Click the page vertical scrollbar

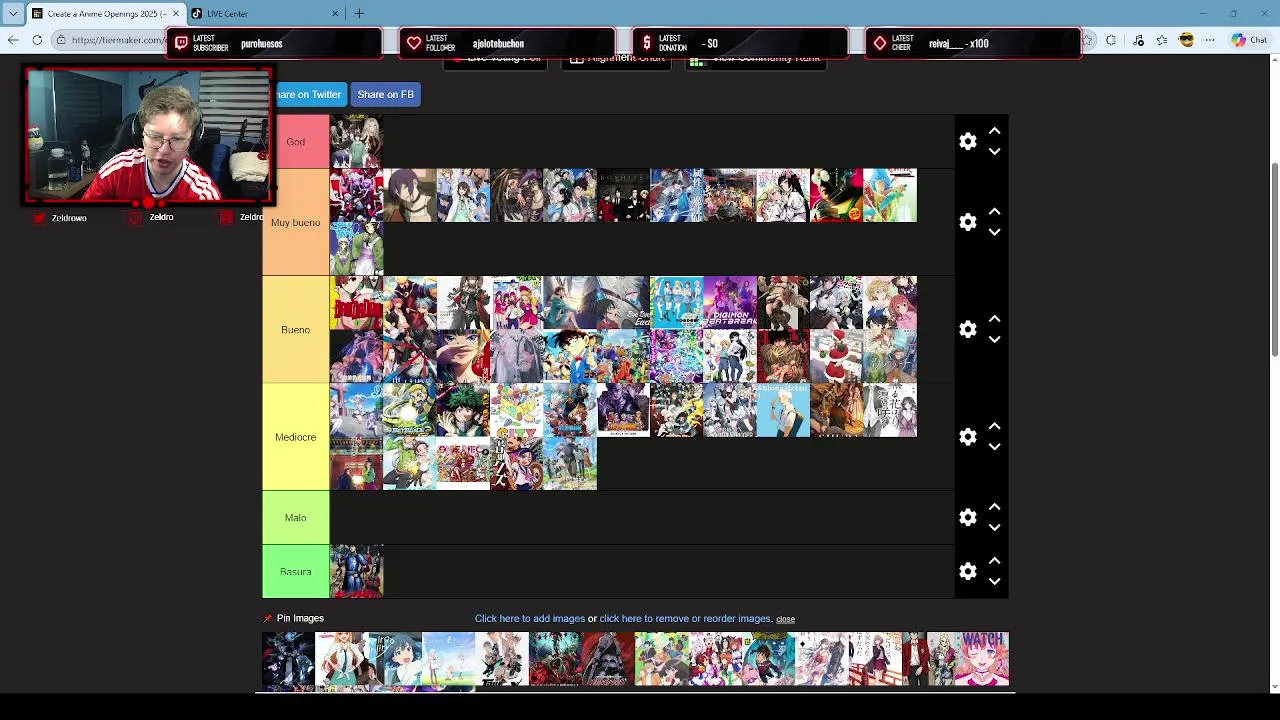coord(1274,258)
